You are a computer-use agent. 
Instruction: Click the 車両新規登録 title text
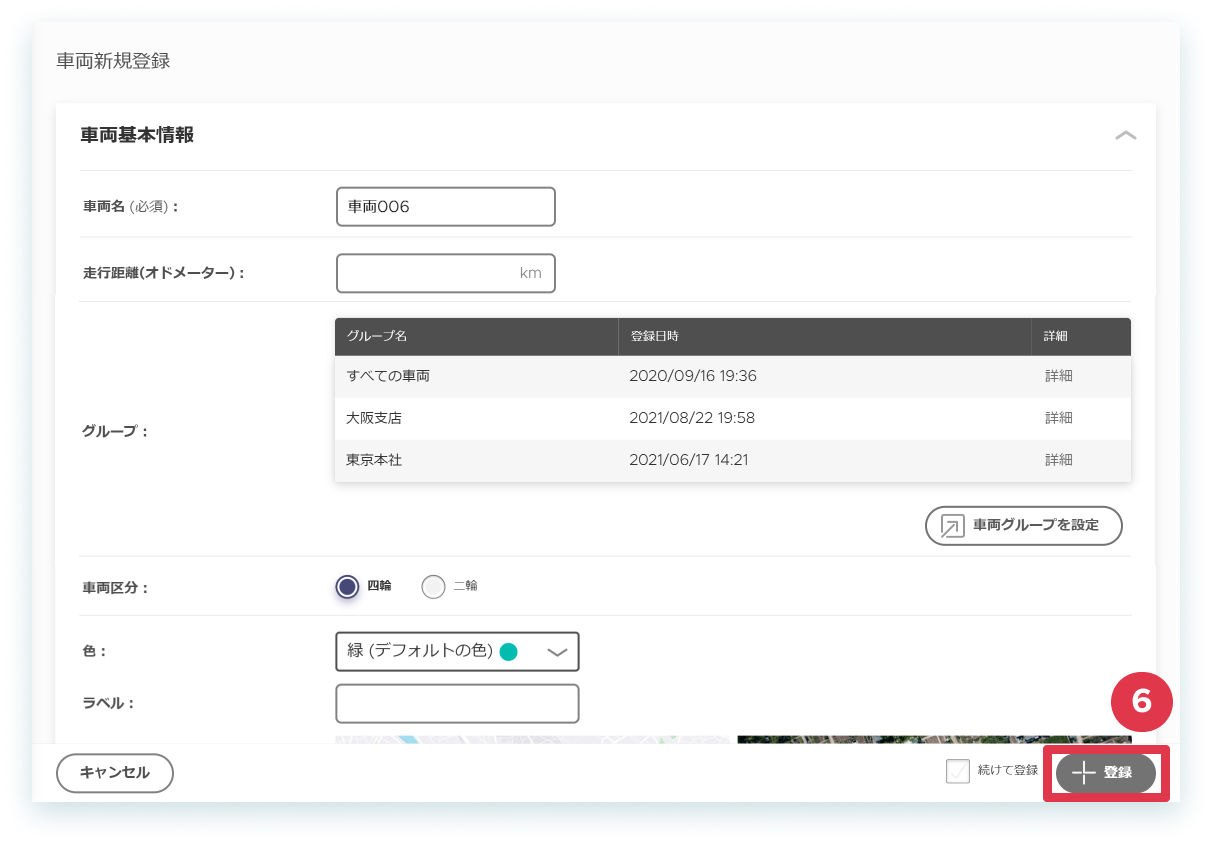point(113,61)
